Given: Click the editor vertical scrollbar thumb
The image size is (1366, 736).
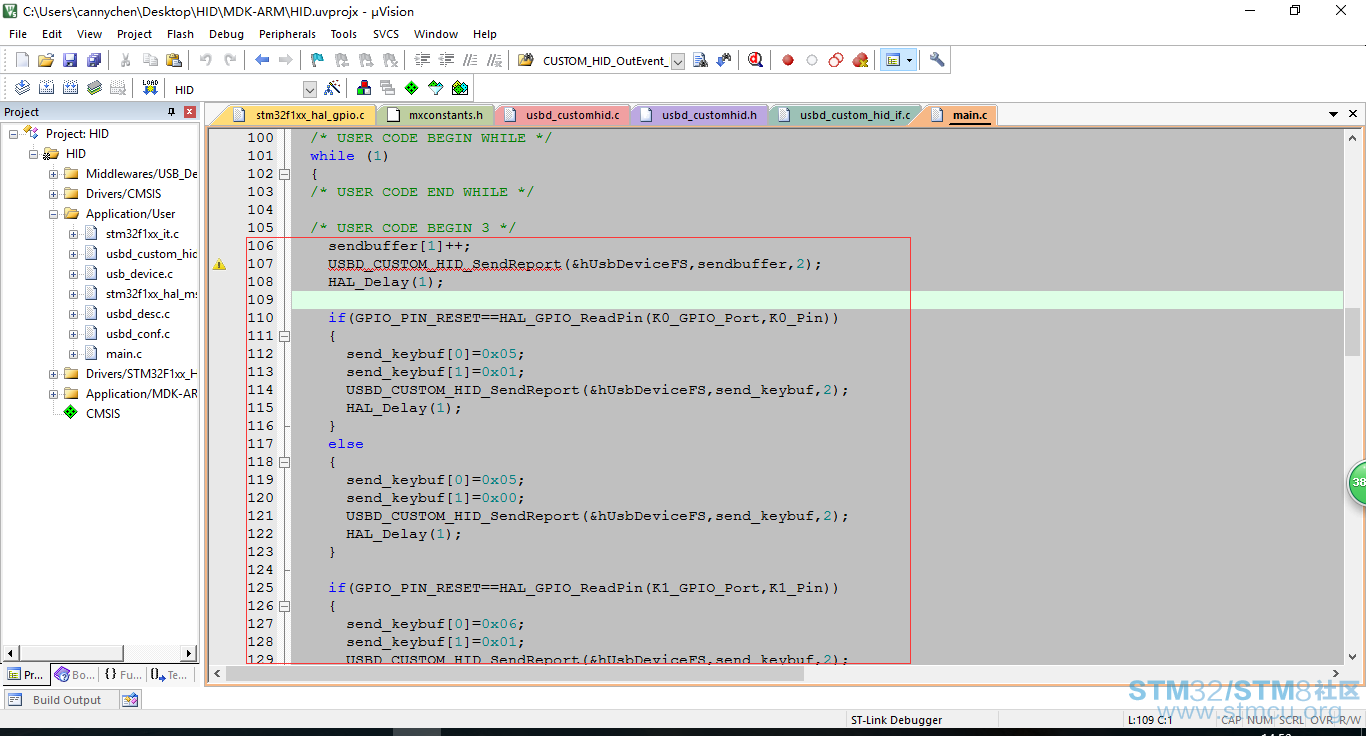Looking at the screenshot, I should 1352,332.
